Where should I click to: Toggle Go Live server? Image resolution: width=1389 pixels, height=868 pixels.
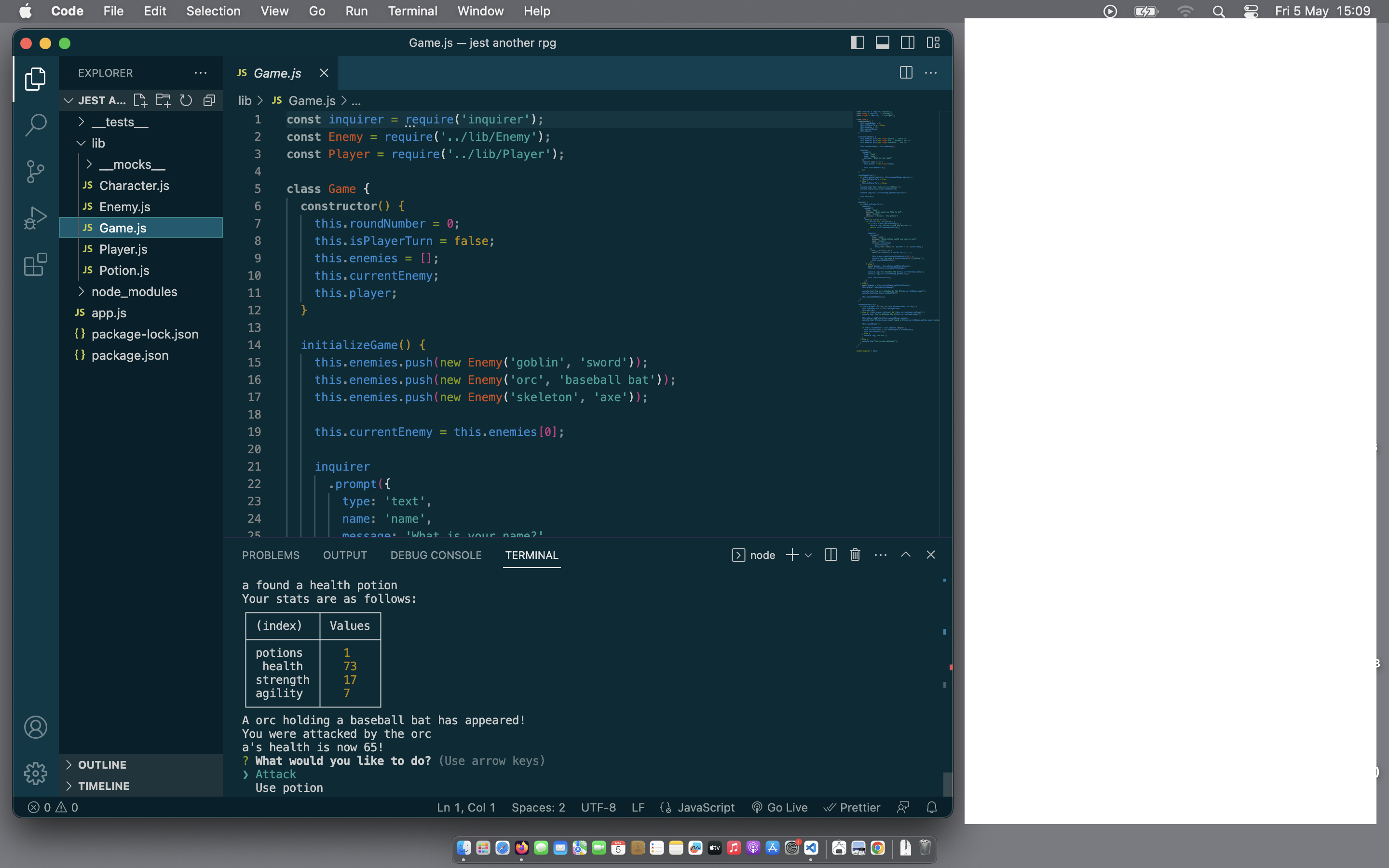coord(779,807)
